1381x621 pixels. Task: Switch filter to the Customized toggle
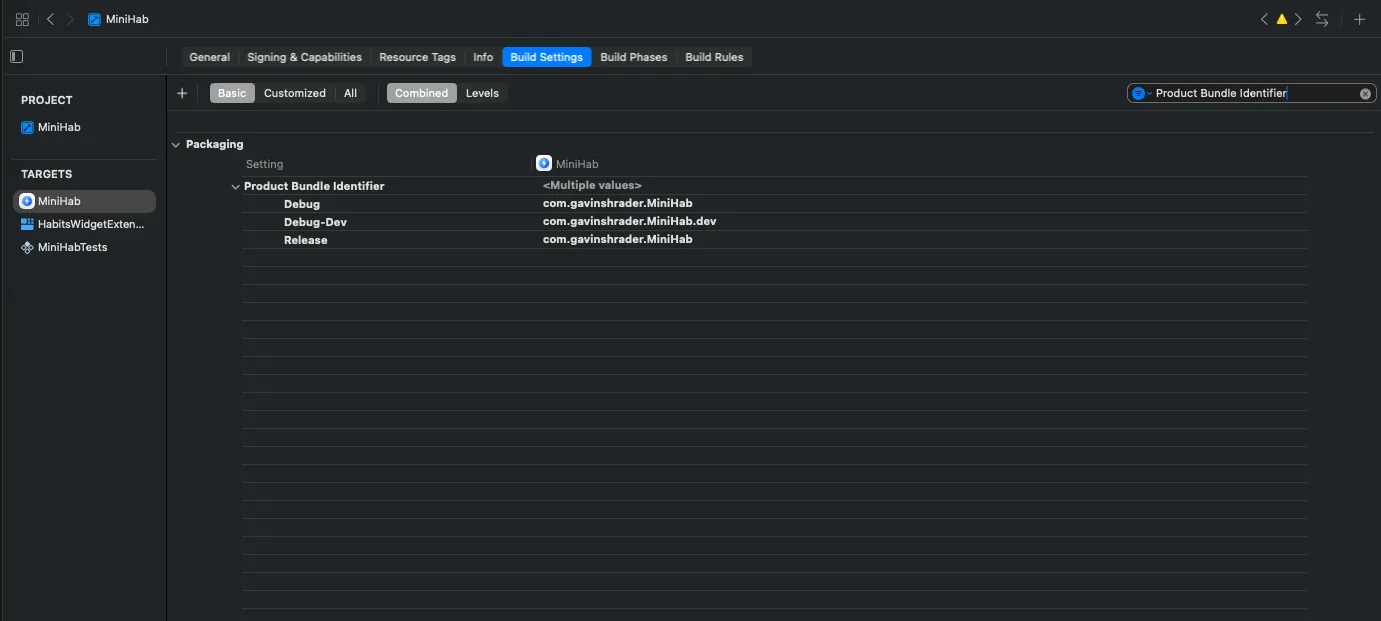pos(295,93)
